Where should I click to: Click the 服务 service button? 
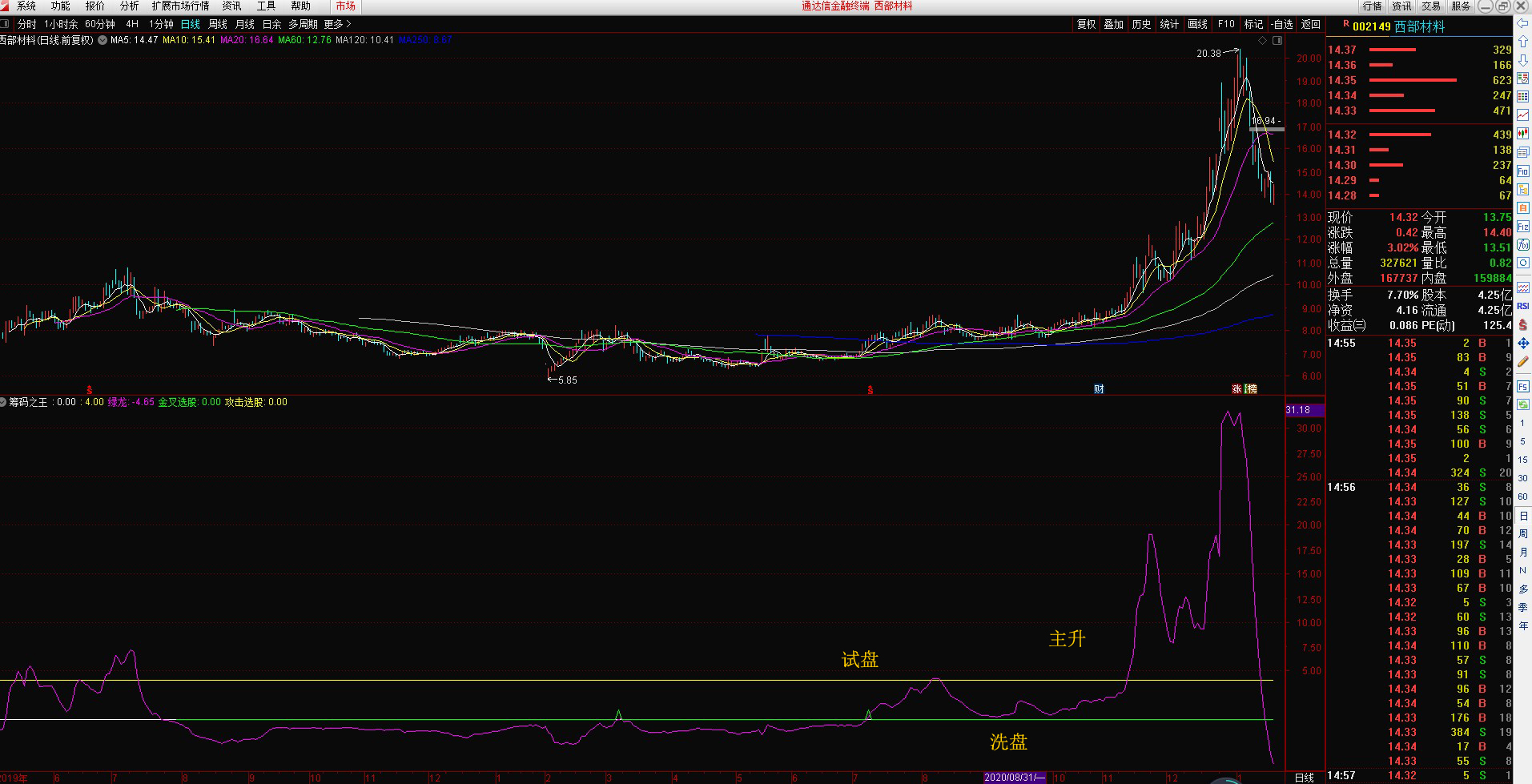(x=1462, y=6)
